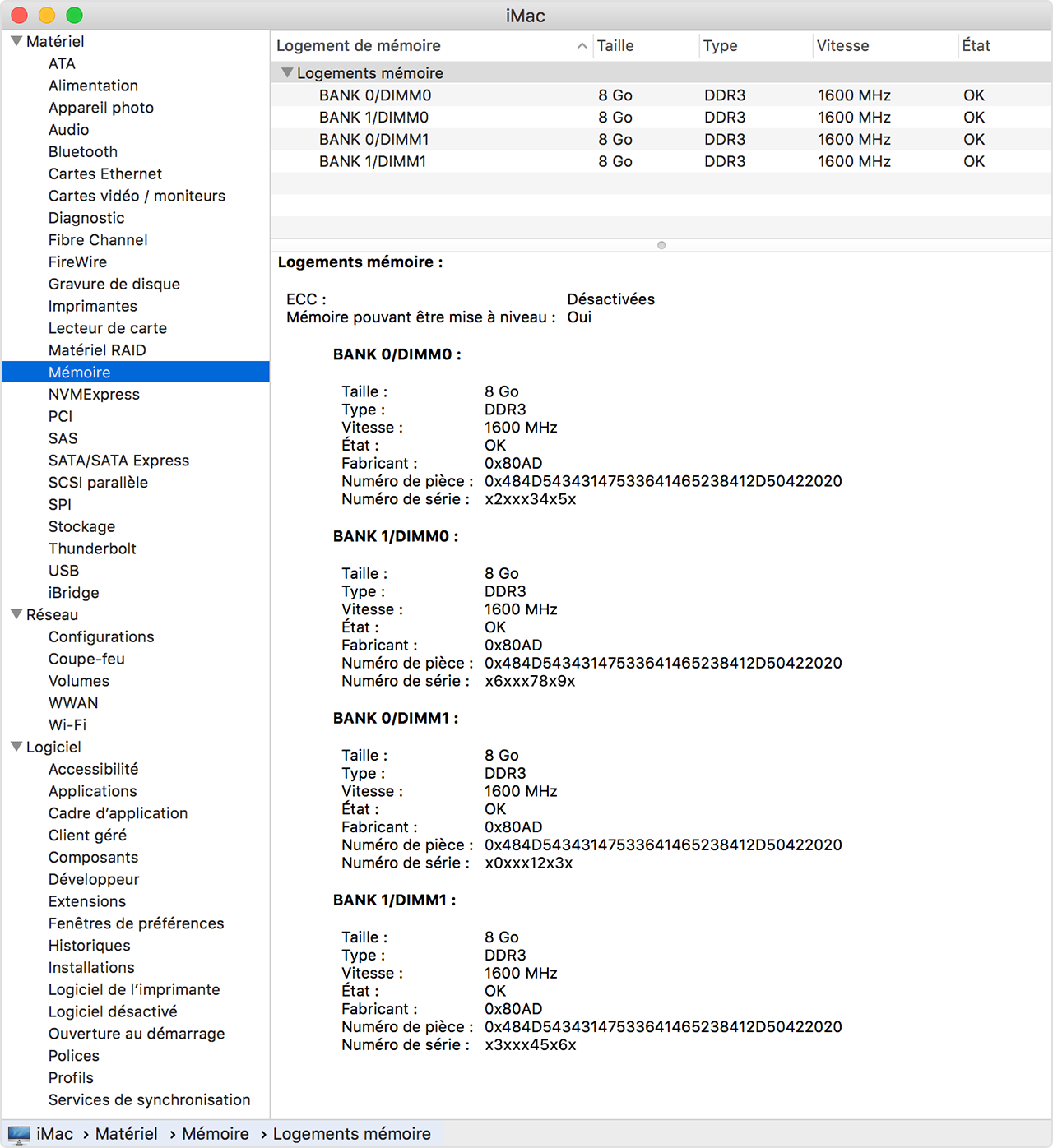Select Thunderbolt in the sidebar

pyautogui.click(x=92, y=549)
